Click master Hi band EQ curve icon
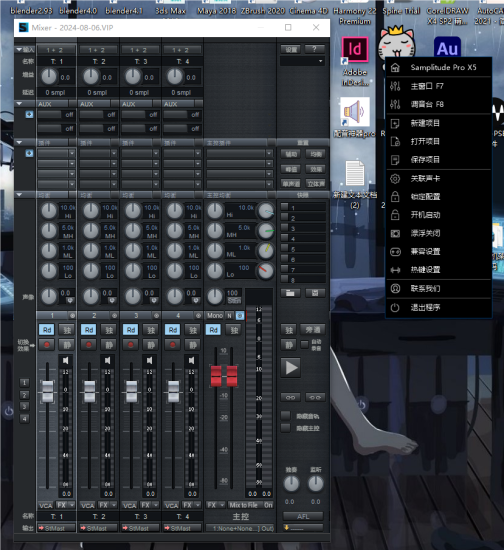Screen dimensions: 504x550 [x=266, y=211]
